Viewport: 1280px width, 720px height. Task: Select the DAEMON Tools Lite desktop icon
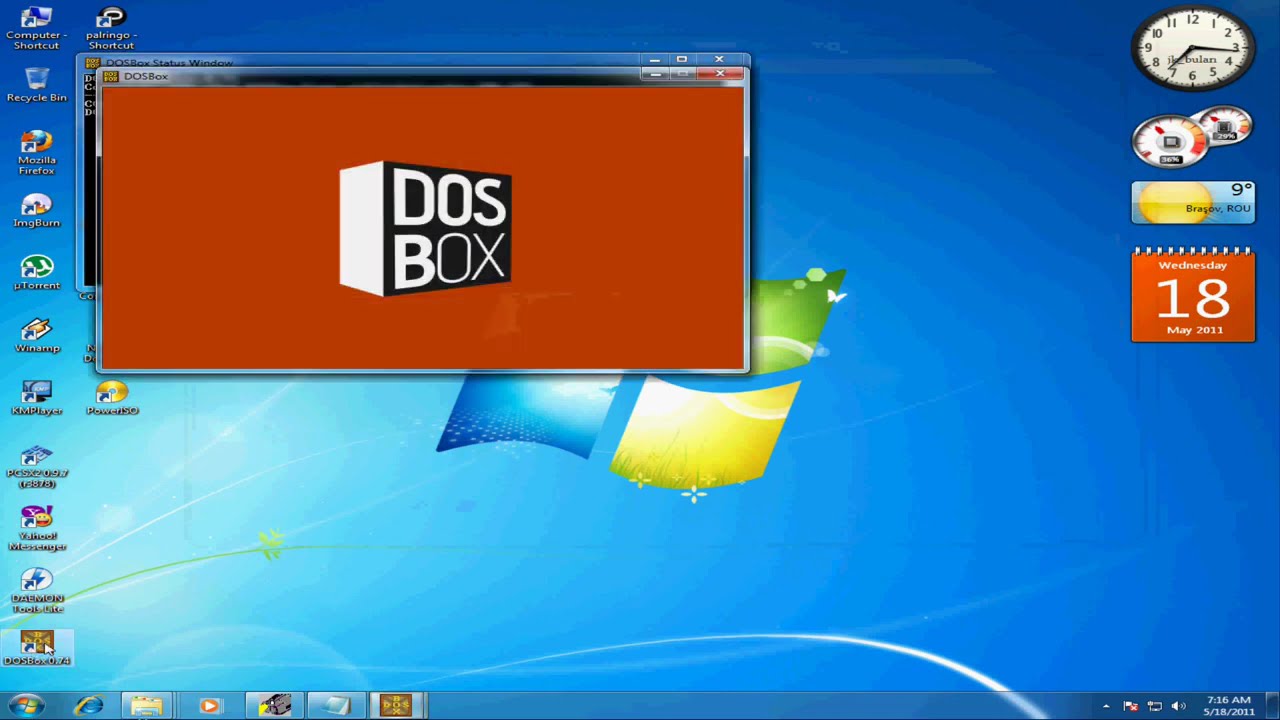(36, 591)
